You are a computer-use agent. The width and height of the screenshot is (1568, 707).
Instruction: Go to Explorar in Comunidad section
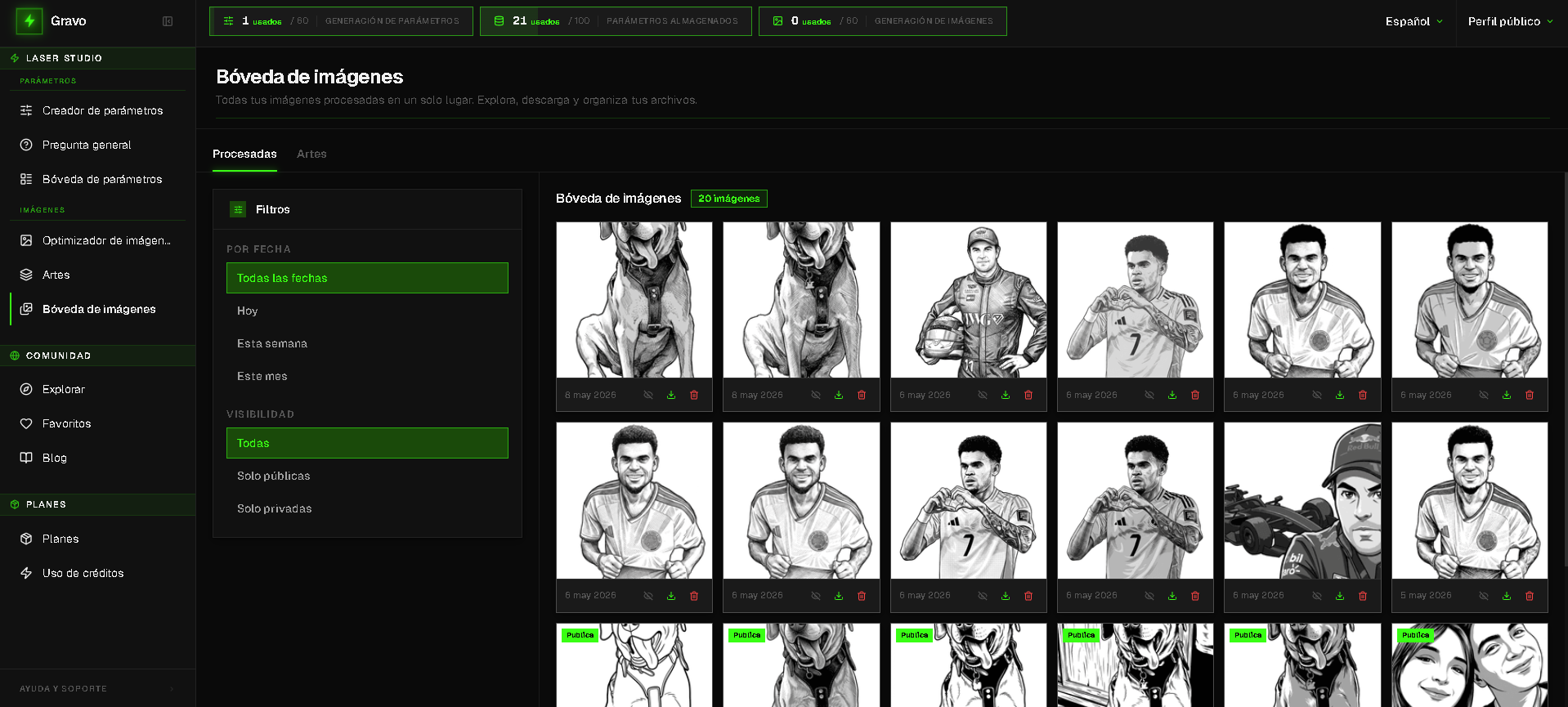tap(97, 389)
